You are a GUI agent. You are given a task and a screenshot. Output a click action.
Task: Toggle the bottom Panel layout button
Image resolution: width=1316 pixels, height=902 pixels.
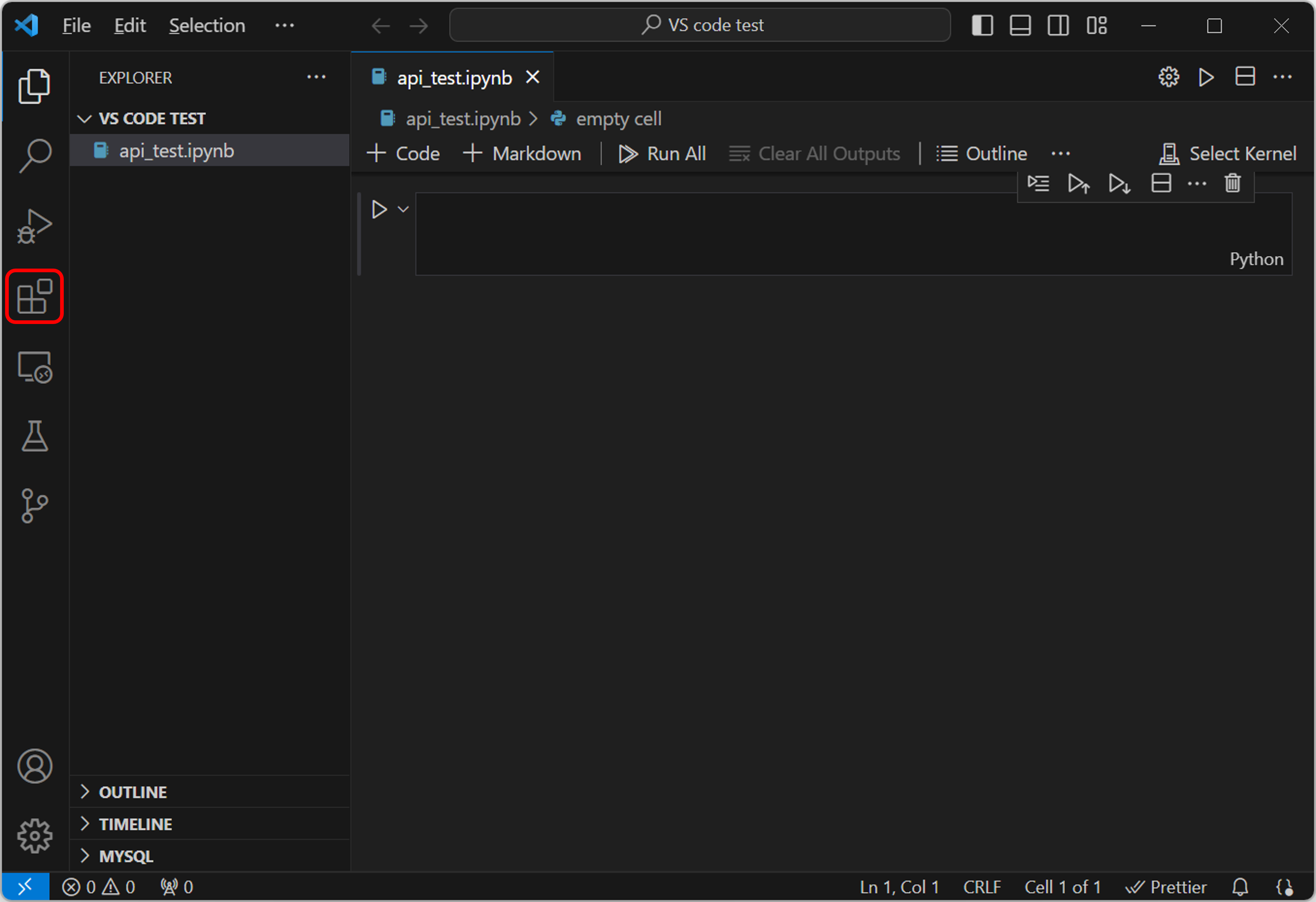click(1021, 26)
